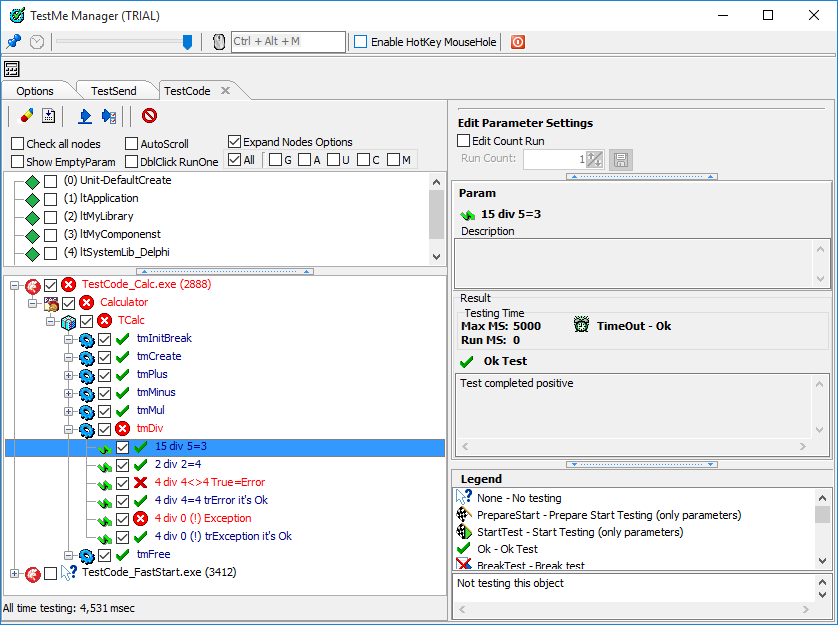Click the red stop testing icon
Screen dimensions: 838x625
pyautogui.click(x=149, y=116)
